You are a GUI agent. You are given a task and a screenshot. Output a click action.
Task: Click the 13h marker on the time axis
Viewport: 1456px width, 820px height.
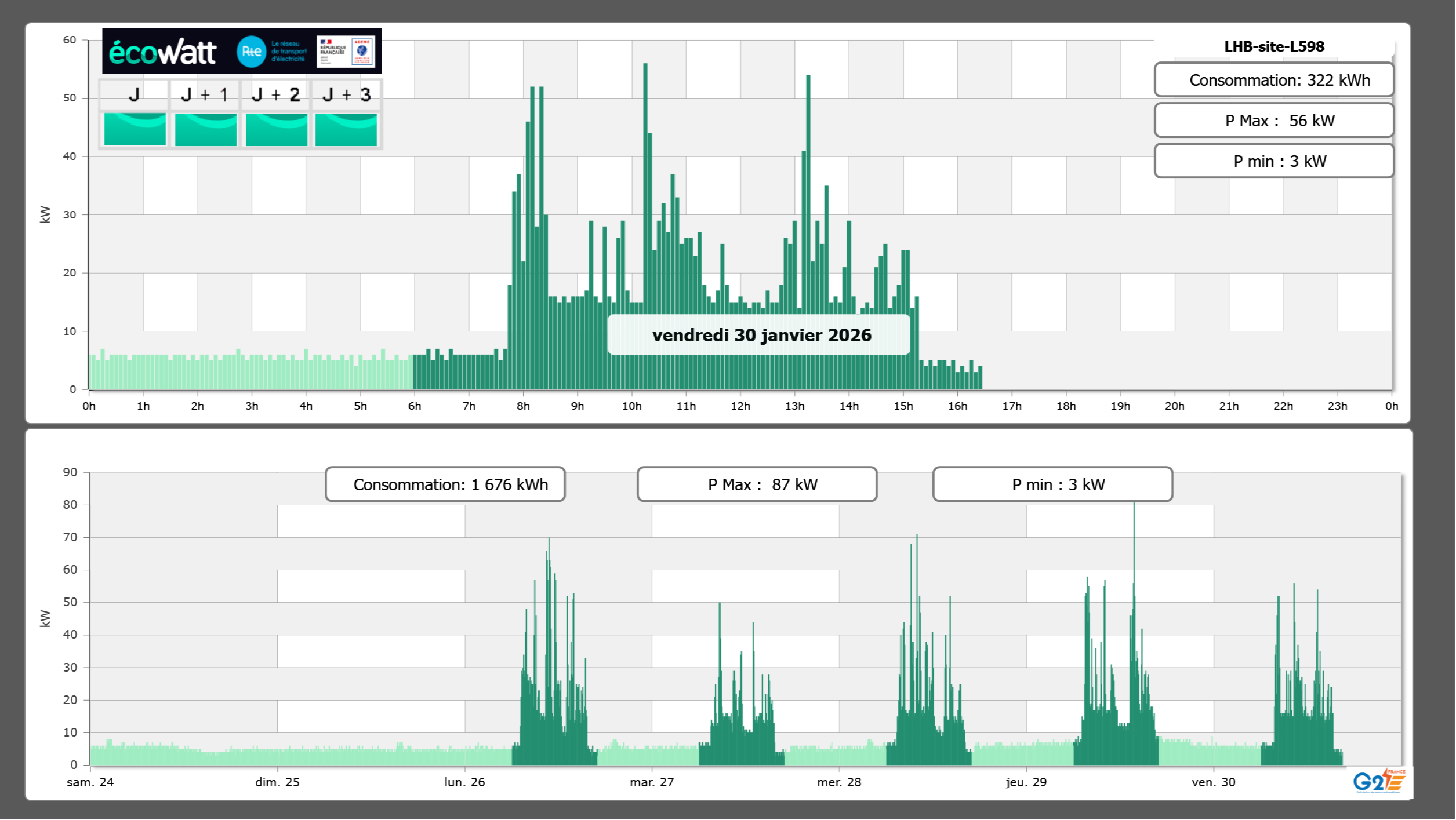[x=794, y=406]
